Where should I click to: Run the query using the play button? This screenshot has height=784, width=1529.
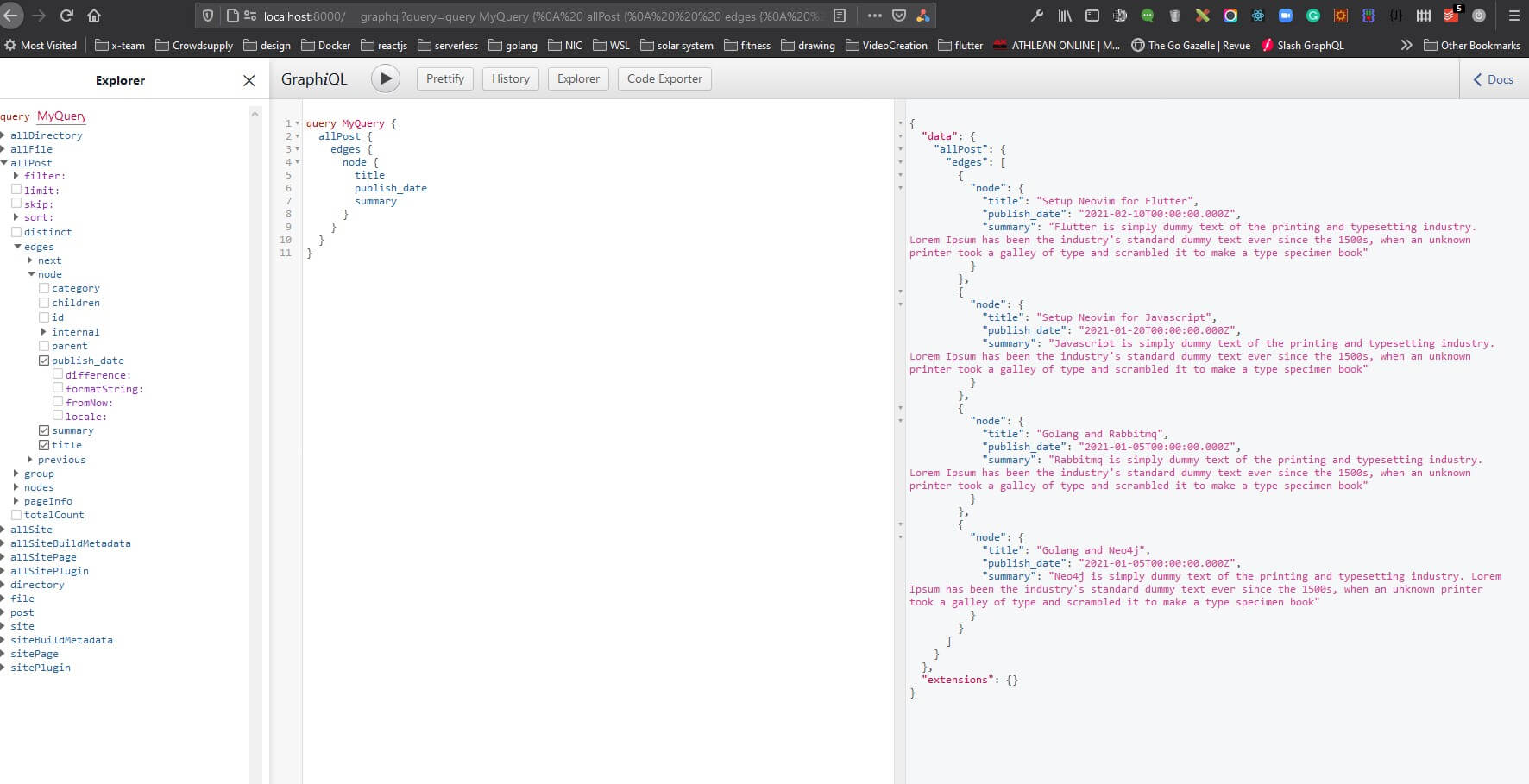pyautogui.click(x=386, y=78)
